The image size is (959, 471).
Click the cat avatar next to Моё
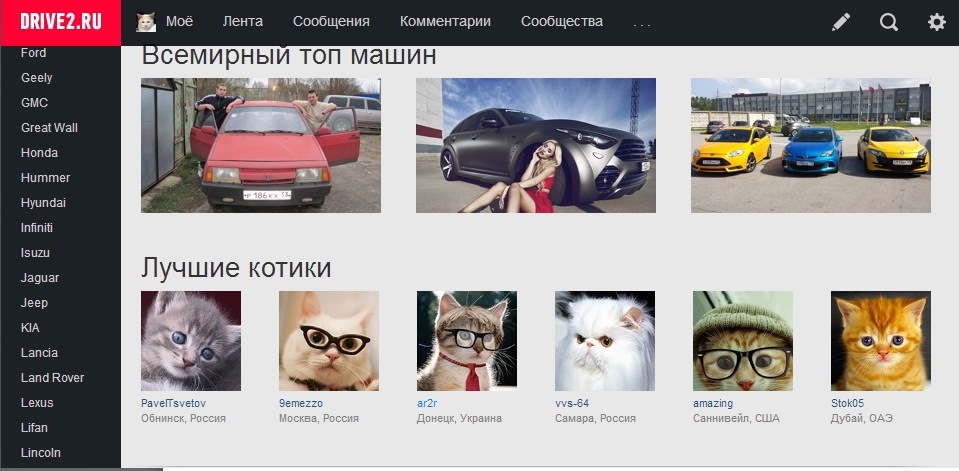coord(146,22)
